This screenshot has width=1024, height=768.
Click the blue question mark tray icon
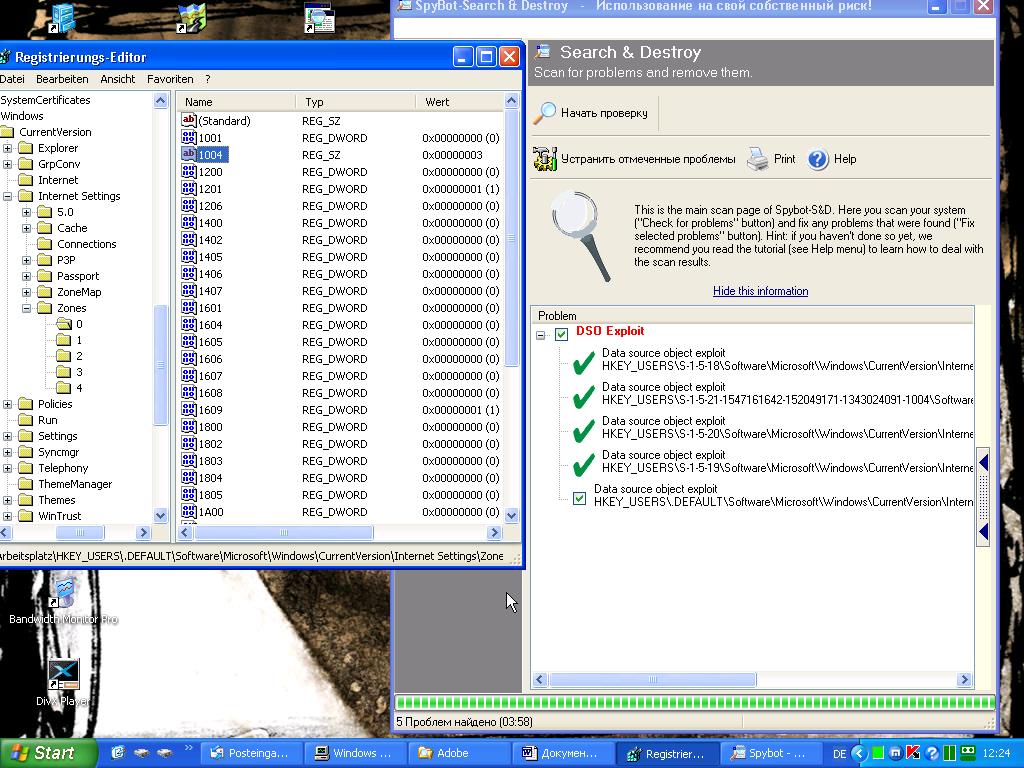[x=932, y=753]
